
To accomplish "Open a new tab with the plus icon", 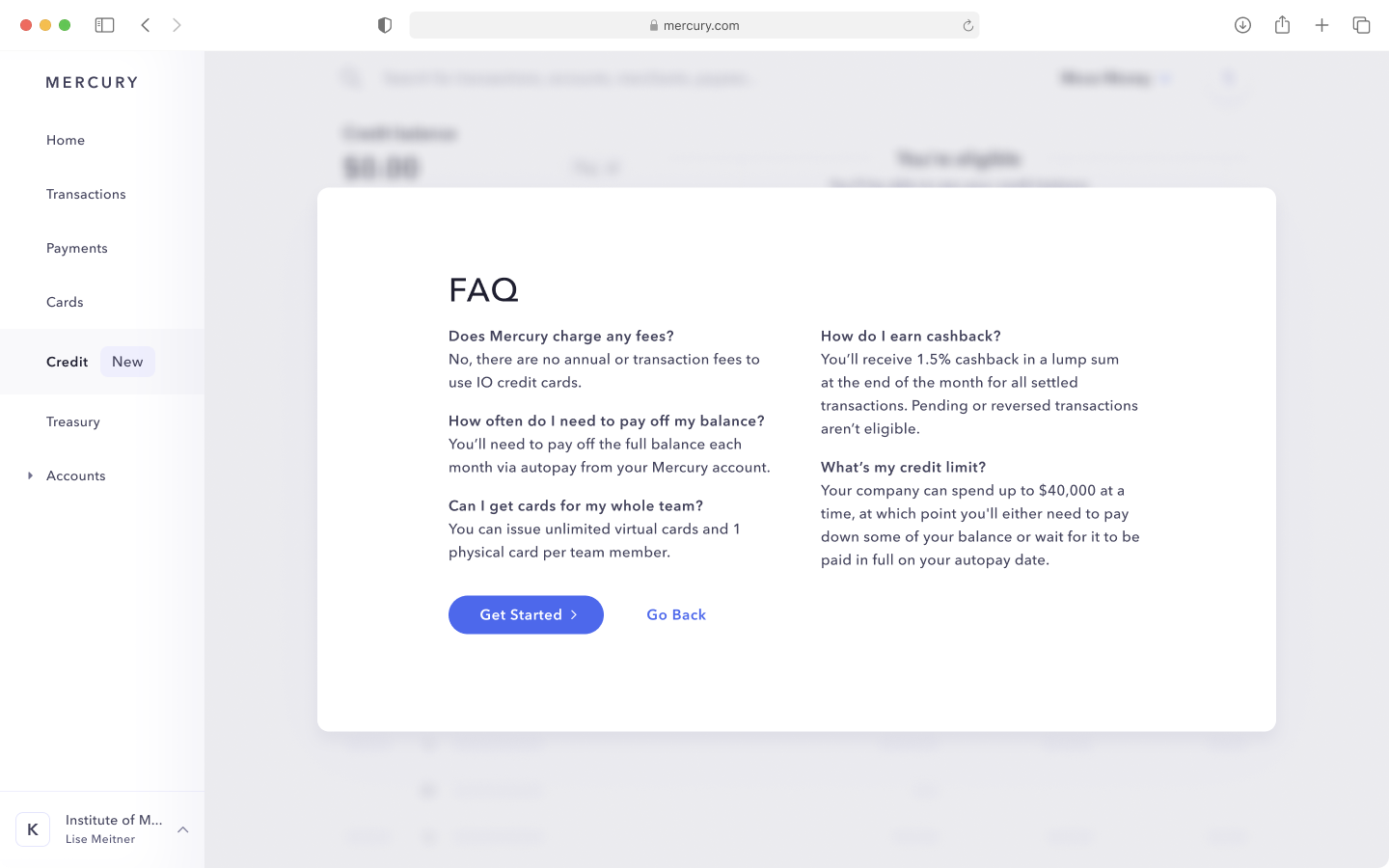I will [x=1321, y=25].
